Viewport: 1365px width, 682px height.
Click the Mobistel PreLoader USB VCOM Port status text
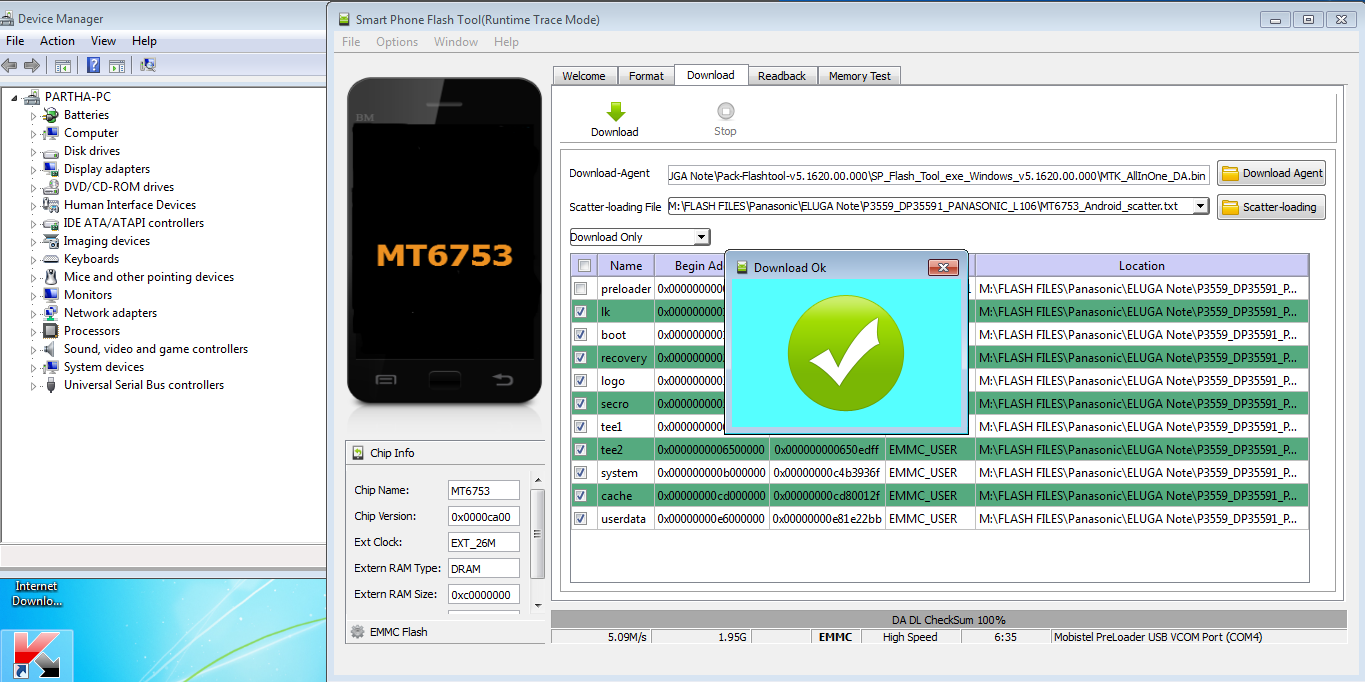[1156, 637]
